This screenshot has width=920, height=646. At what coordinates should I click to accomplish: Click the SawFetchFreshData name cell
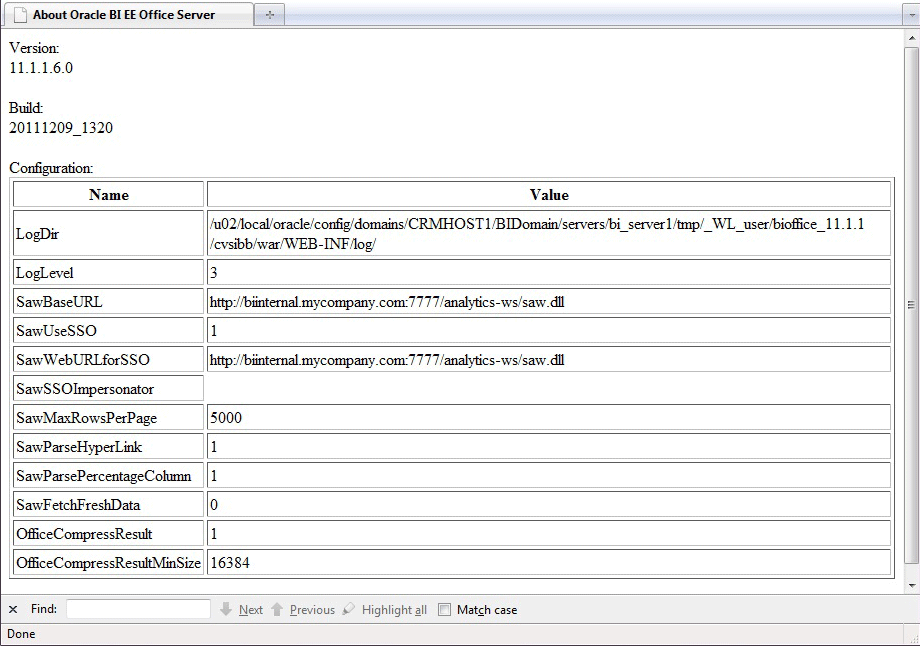(109, 505)
